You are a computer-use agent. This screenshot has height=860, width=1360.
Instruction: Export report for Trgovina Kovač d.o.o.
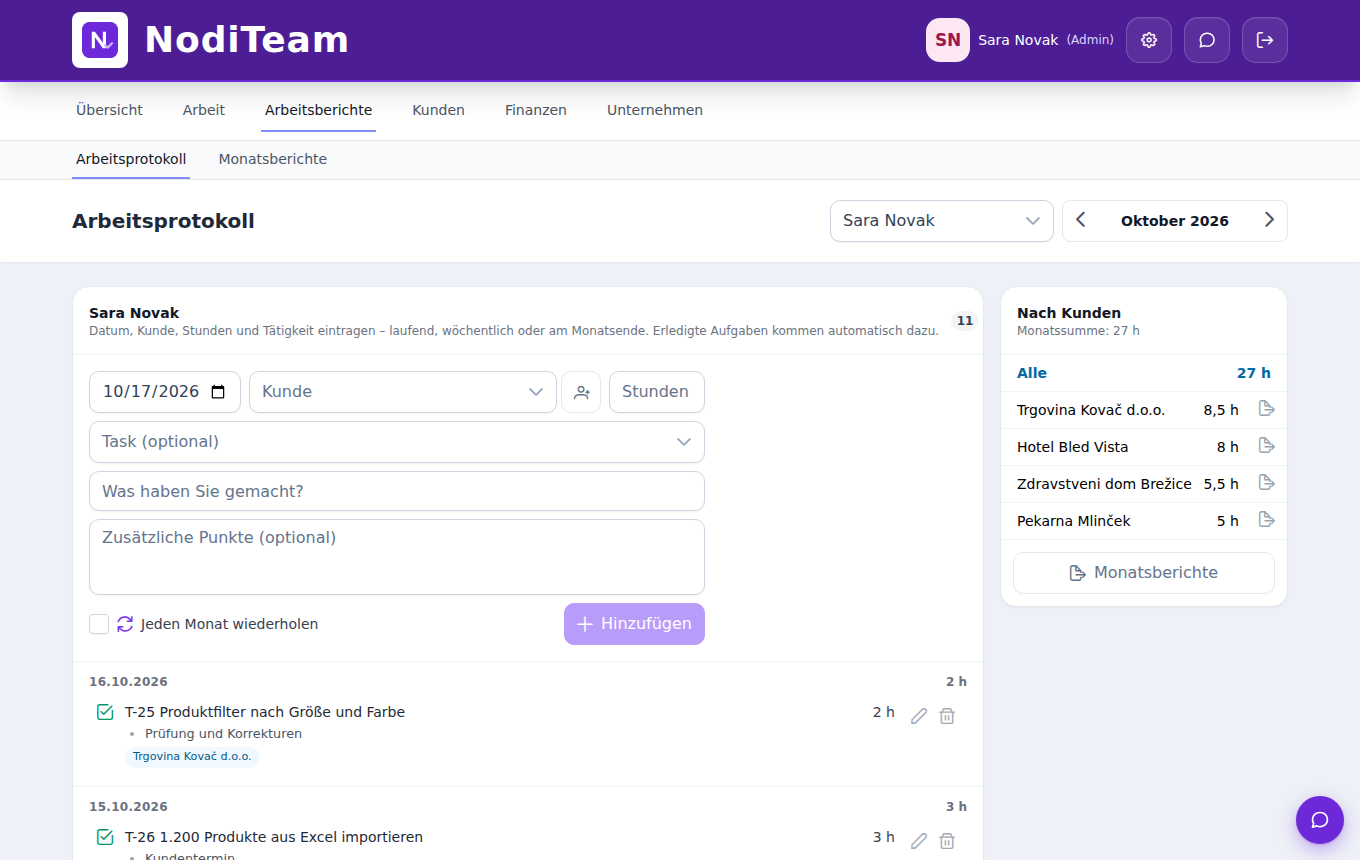click(x=1266, y=409)
